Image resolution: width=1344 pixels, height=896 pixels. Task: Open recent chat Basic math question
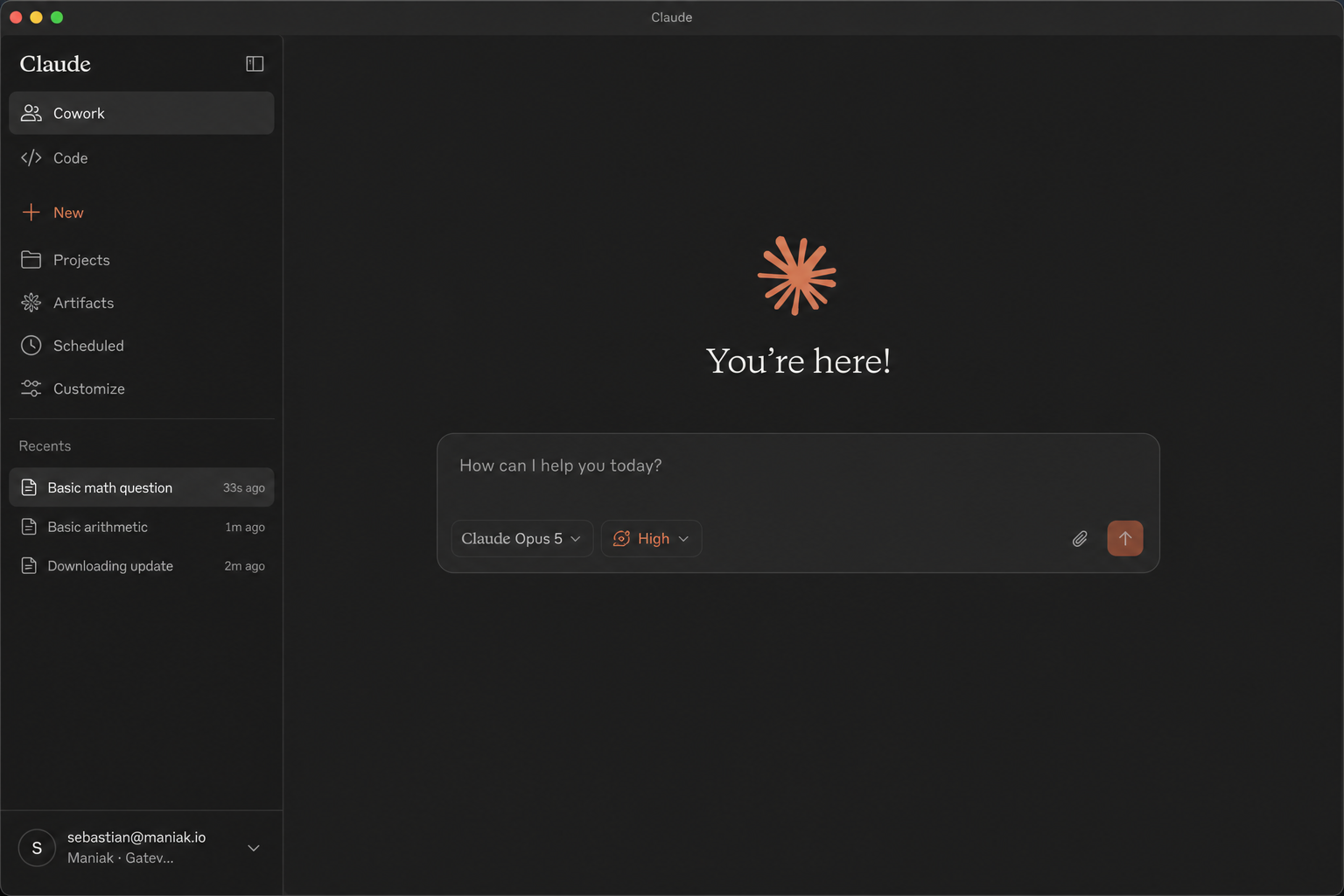click(142, 487)
